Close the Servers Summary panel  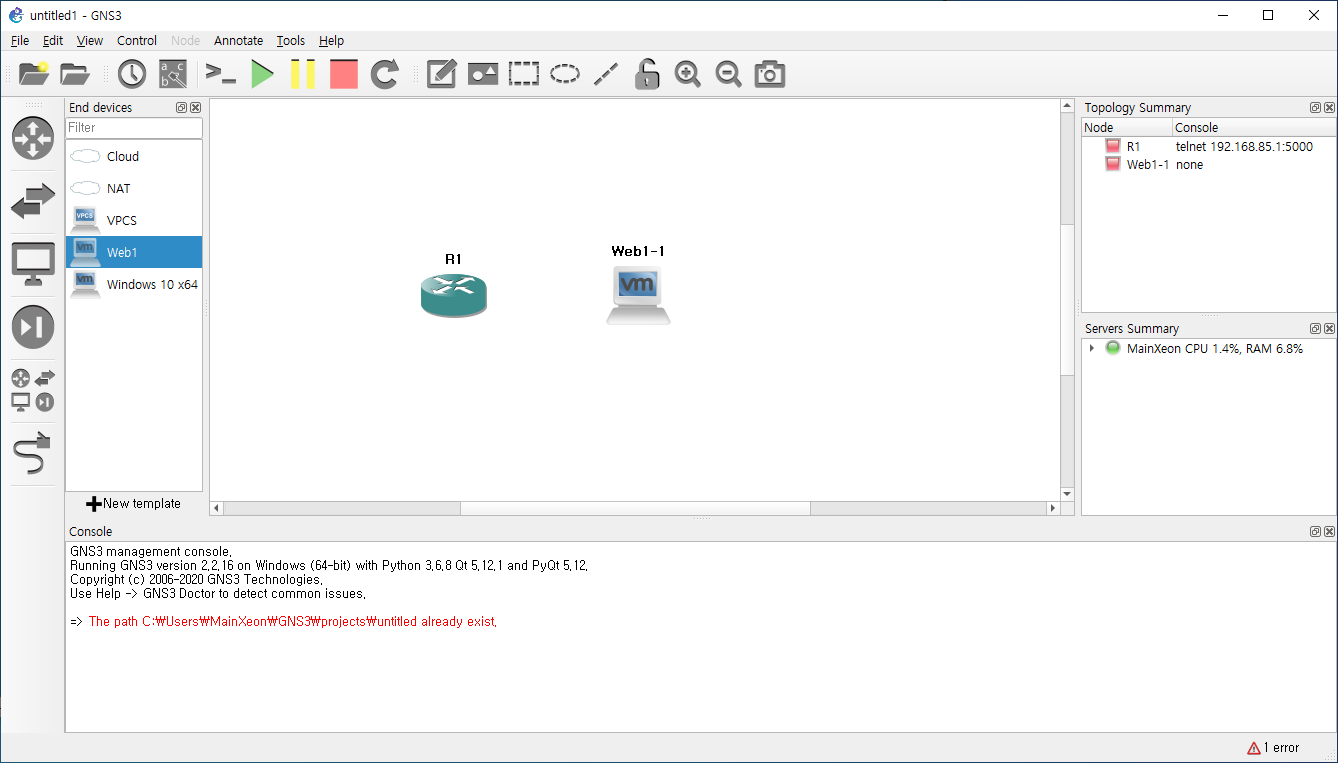coord(1329,328)
